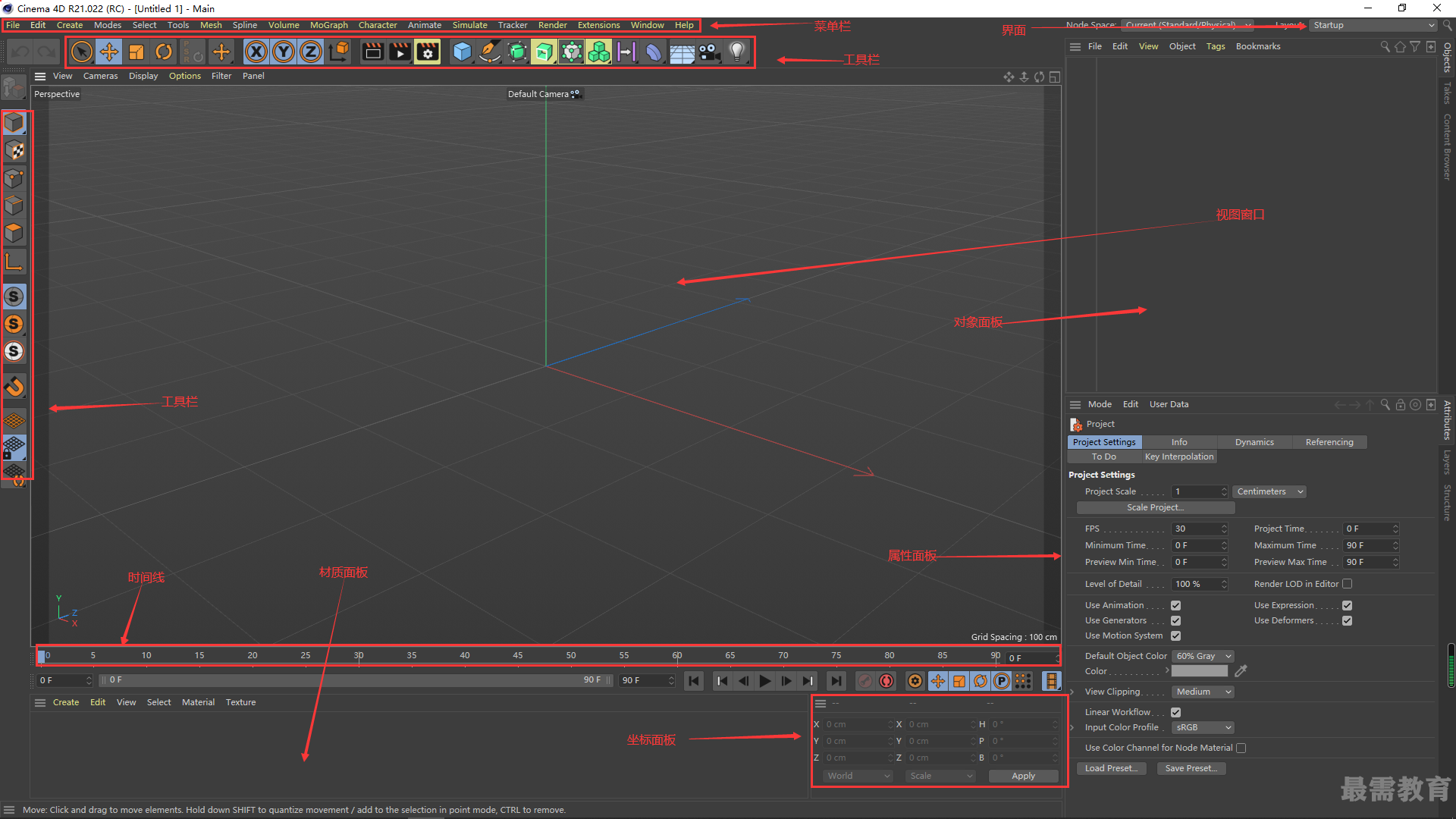Click Apply in coordinates panel
This screenshot has height=819, width=1456.
(x=1023, y=776)
